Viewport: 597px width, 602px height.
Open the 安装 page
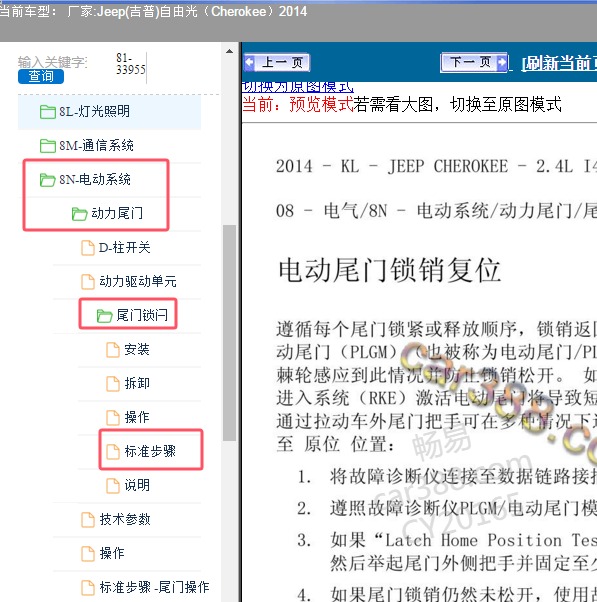point(137,349)
